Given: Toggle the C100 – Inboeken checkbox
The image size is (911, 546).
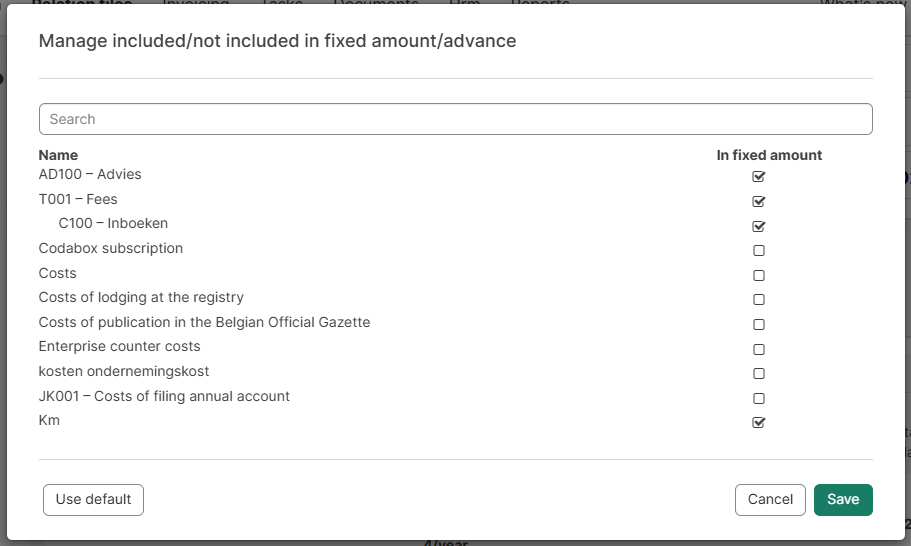Looking at the screenshot, I should tap(759, 226).
